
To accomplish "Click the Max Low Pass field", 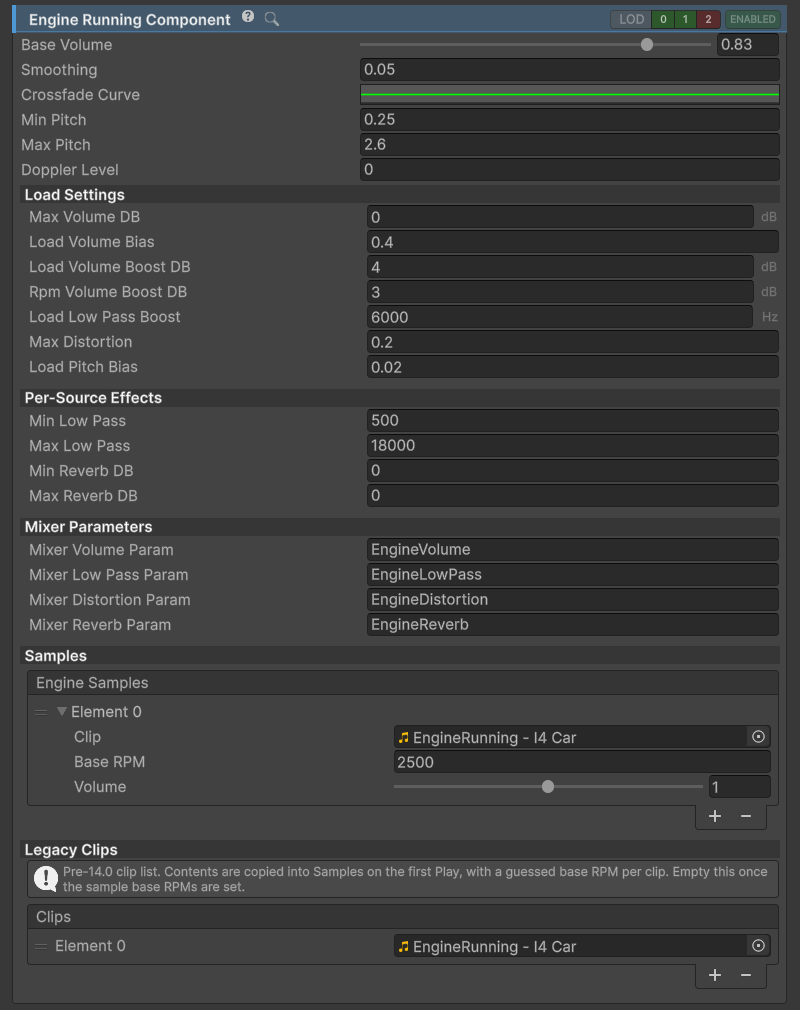I will [x=573, y=446].
